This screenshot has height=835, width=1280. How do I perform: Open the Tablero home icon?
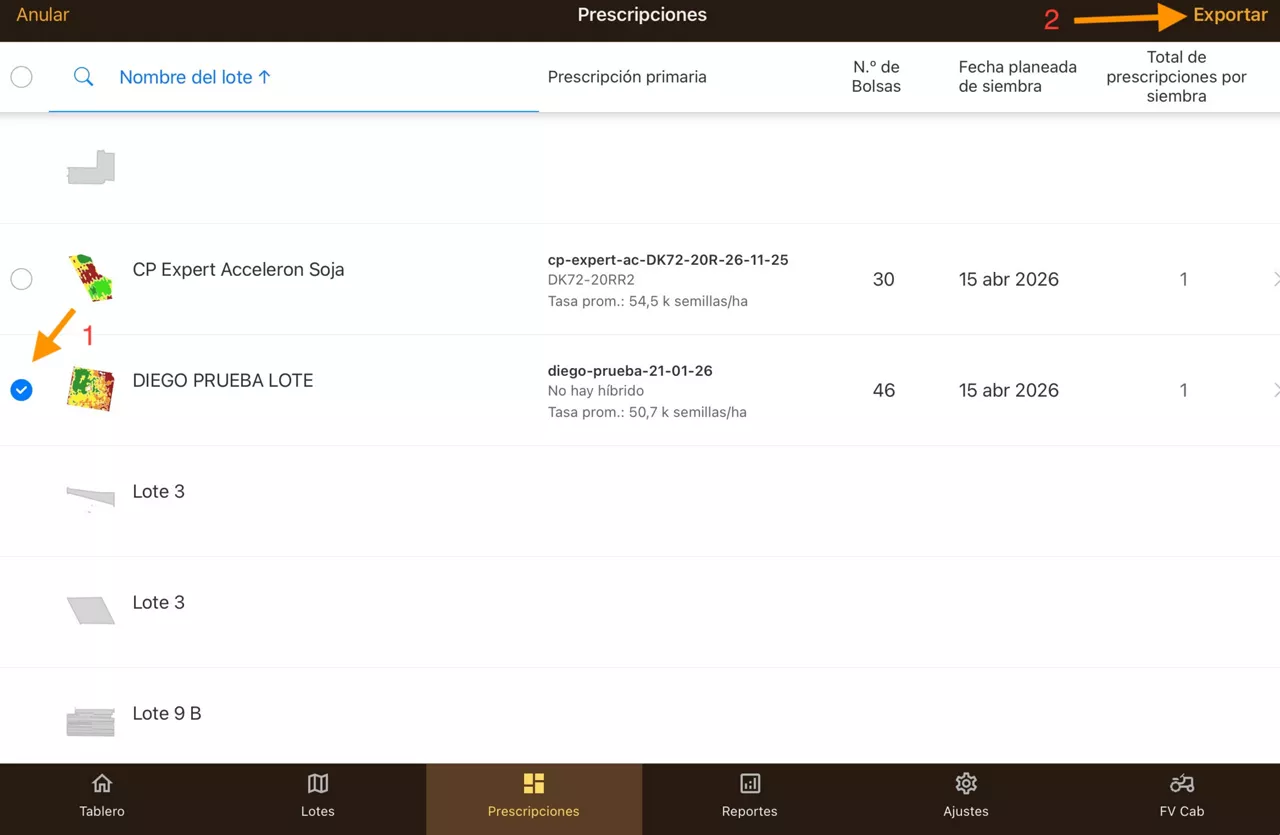[x=102, y=783]
